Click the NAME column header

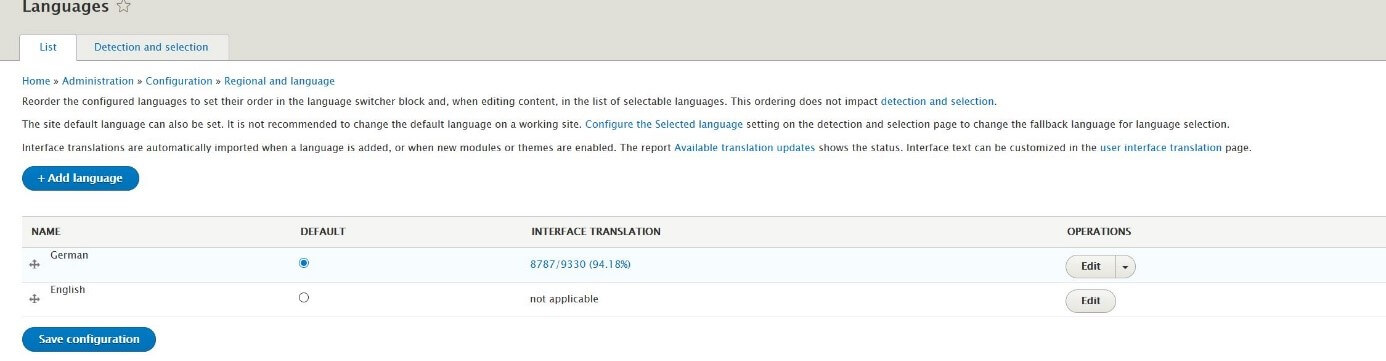coord(46,231)
